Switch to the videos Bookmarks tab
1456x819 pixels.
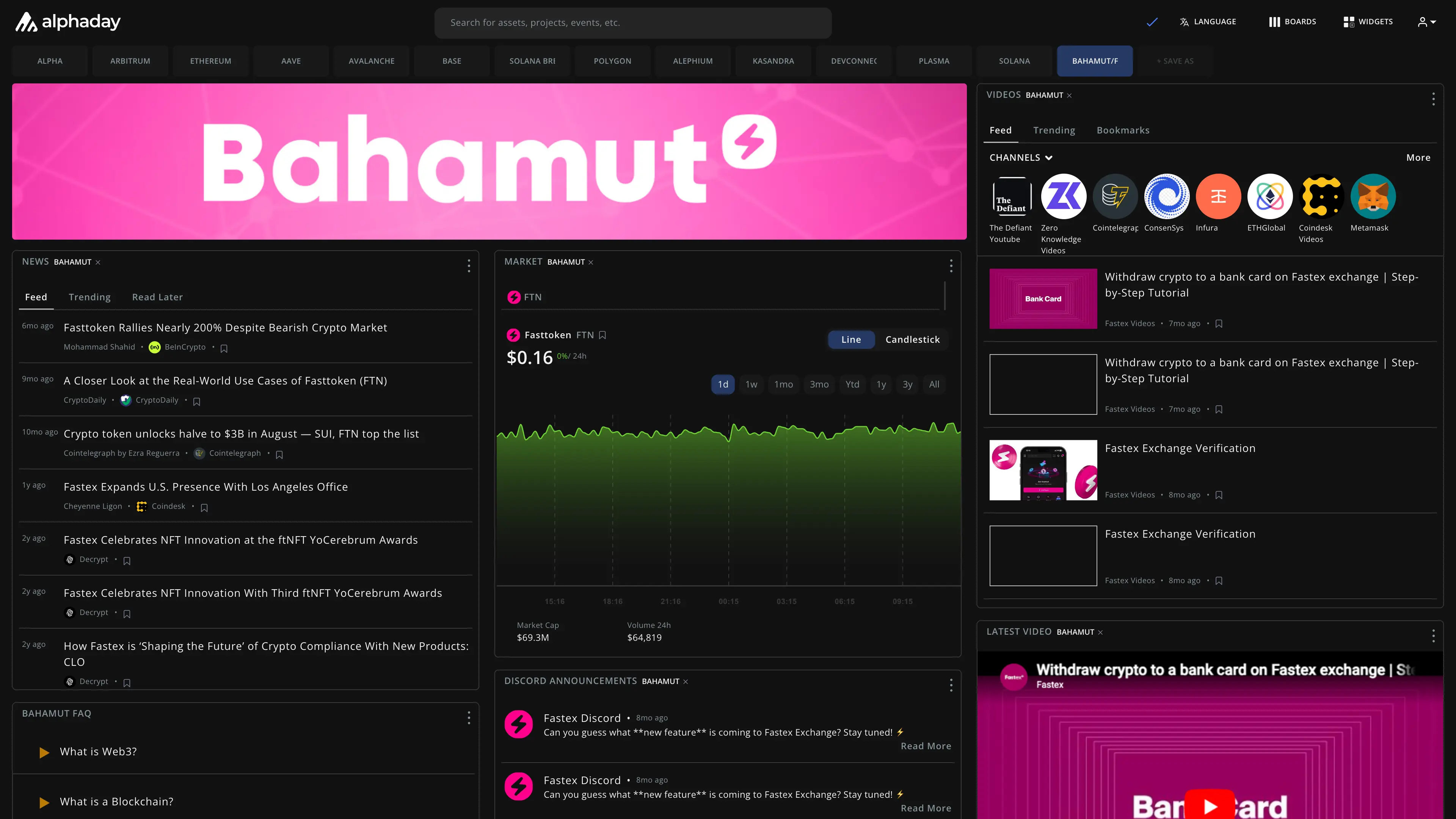click(x=1123, y=130)
